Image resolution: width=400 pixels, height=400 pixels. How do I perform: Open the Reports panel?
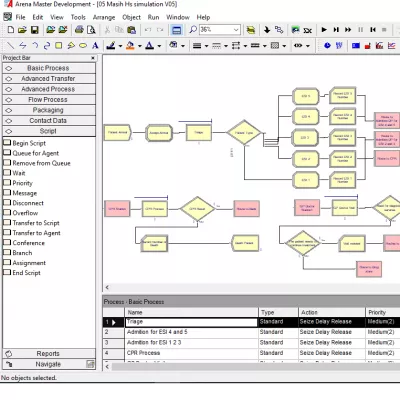pyautogui.click(x=49, y=354)
